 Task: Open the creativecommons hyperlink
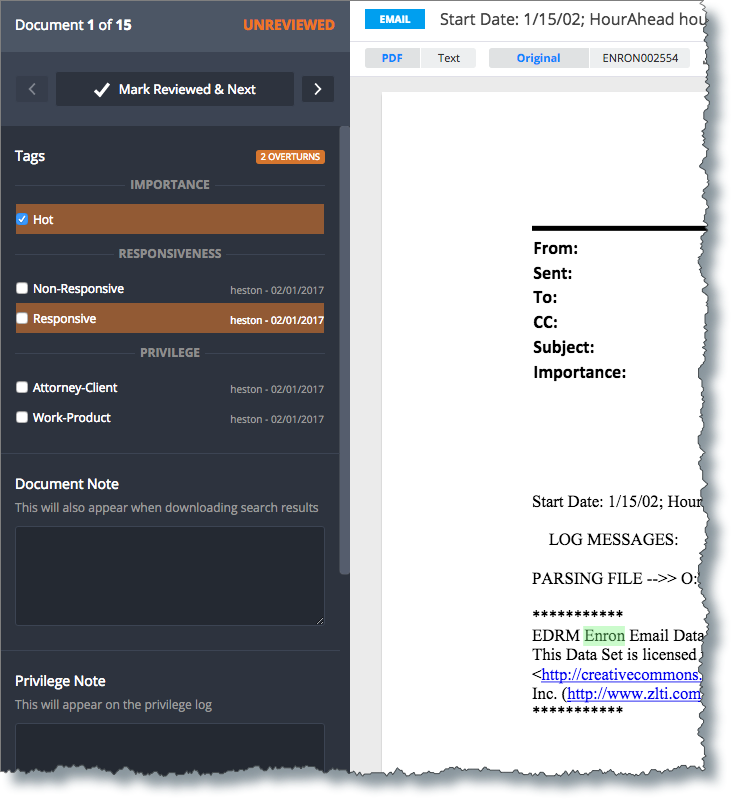[621, 675]
